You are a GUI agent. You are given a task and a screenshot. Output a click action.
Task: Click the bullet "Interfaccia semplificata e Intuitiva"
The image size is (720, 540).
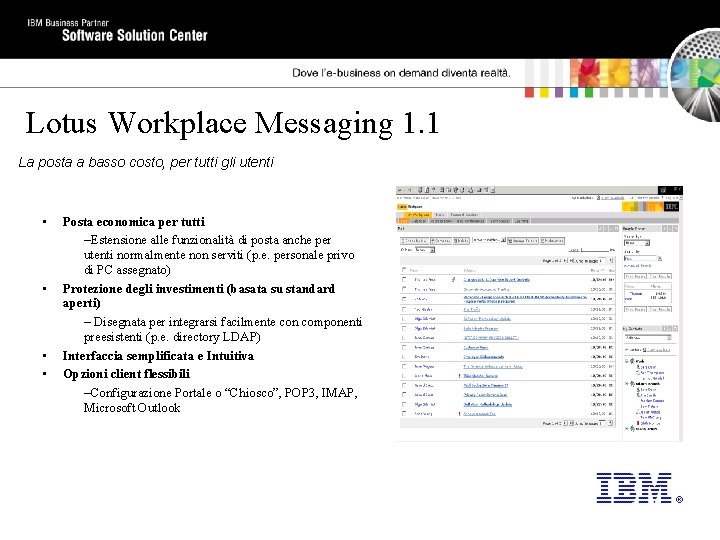(x=158, y=356)
